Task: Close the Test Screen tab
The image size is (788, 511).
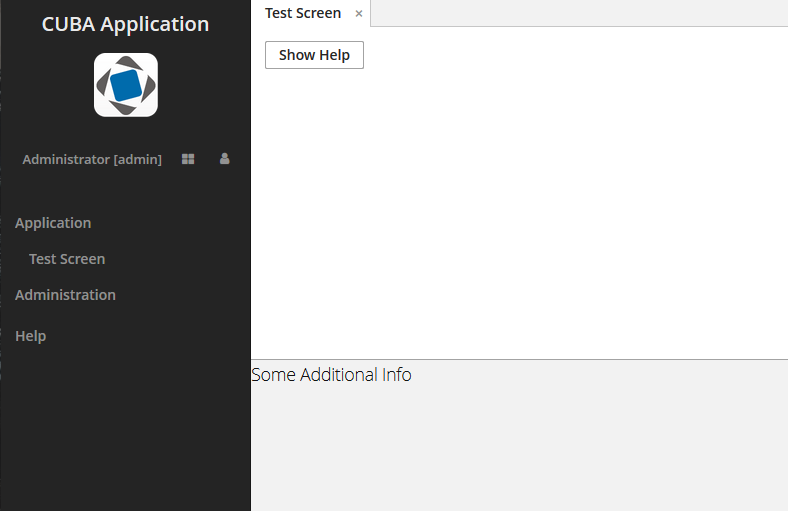Action: (x=359, y=14)
